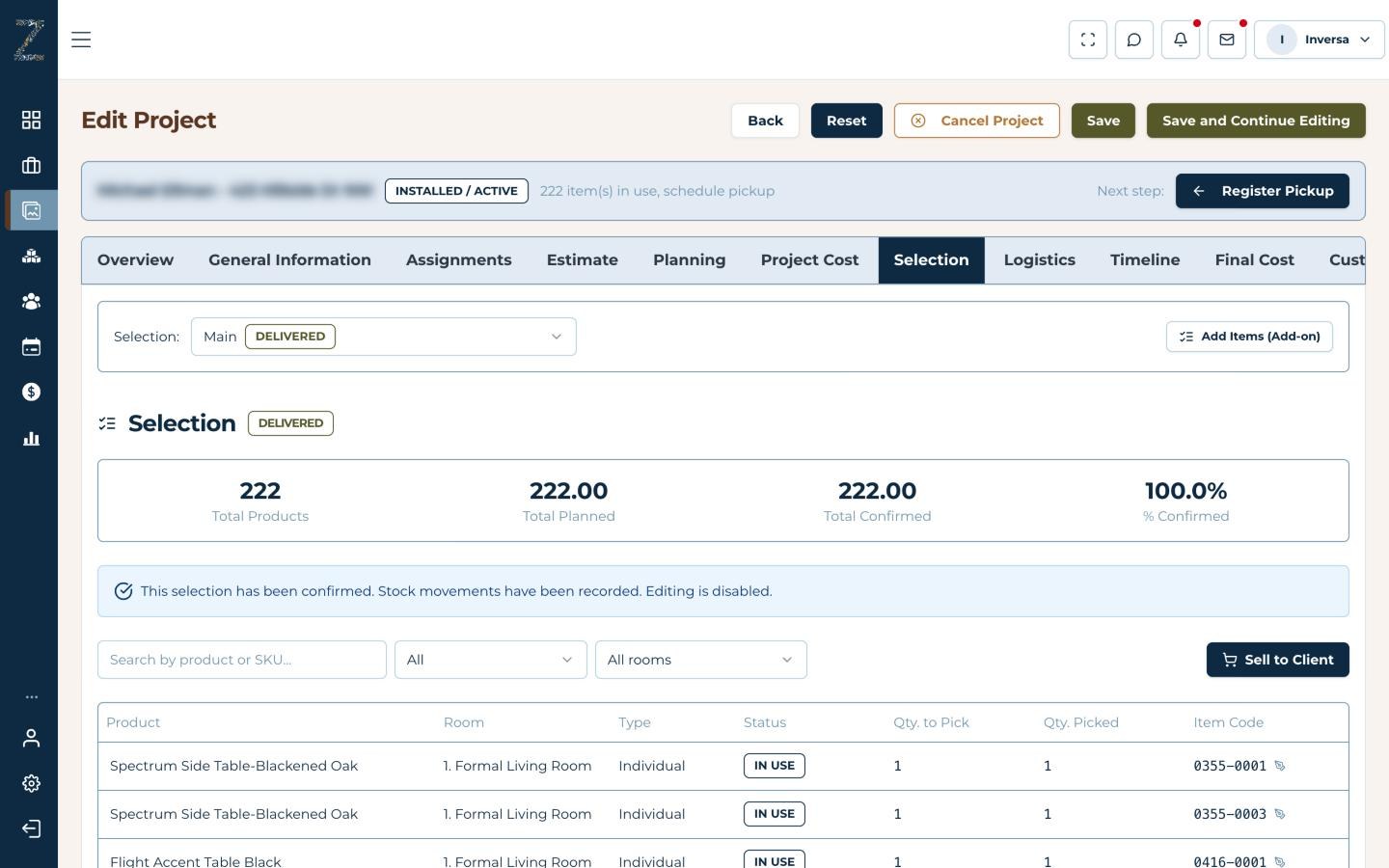Image resolution: width=1389 pixels, height=868 pixels.
Task: Open the hamburger menu icon
Action: pyautogui.click(x=81, y=40)
